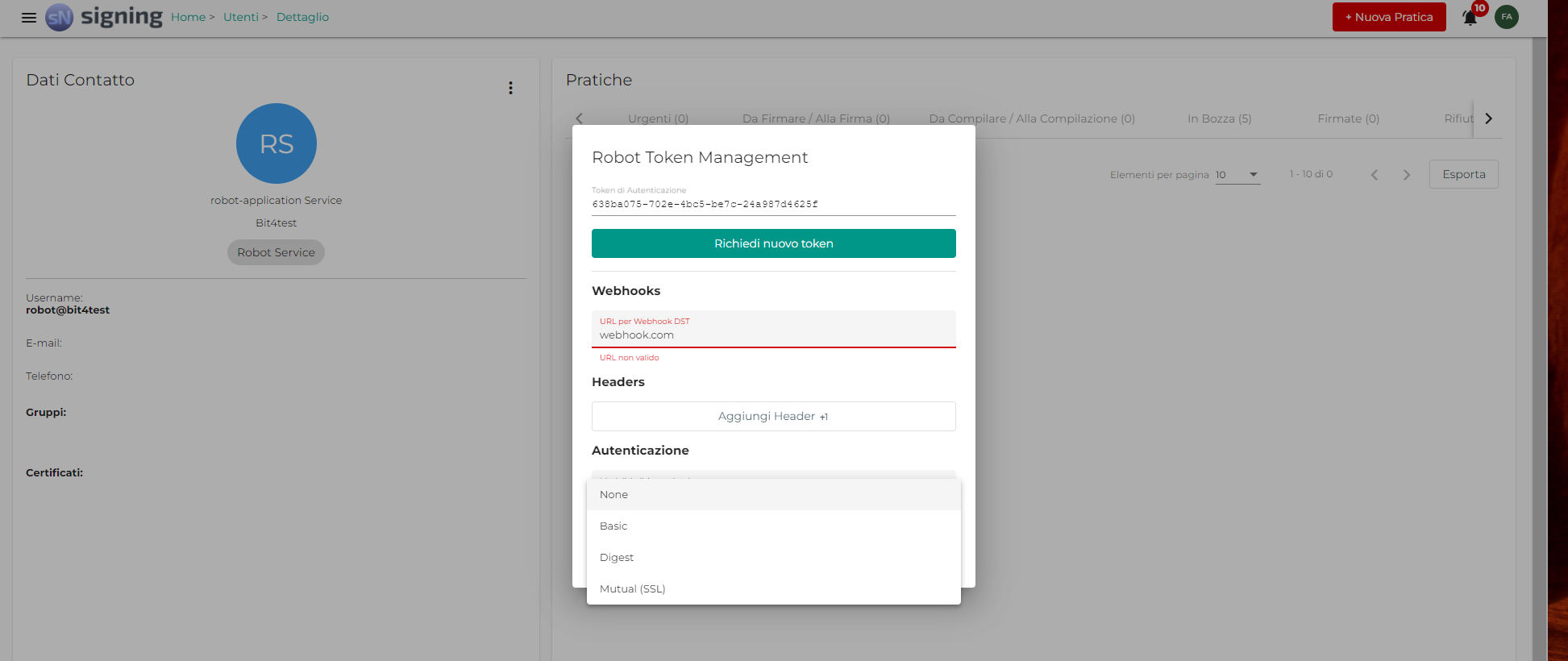Click the URL per Webhook DST field
This screenshot has height=661, width=1568.
pos(773,335)
